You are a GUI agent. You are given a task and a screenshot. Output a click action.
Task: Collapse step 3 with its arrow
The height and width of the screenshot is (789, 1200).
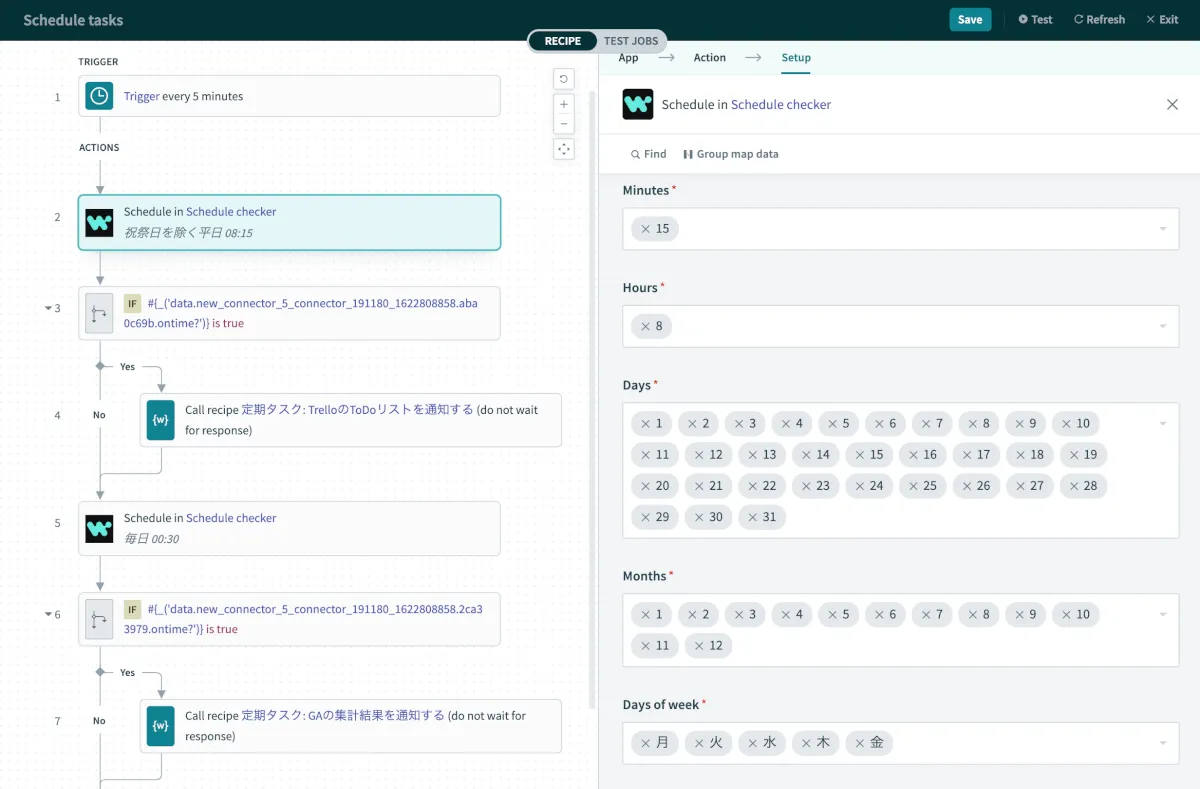[47, 308]
